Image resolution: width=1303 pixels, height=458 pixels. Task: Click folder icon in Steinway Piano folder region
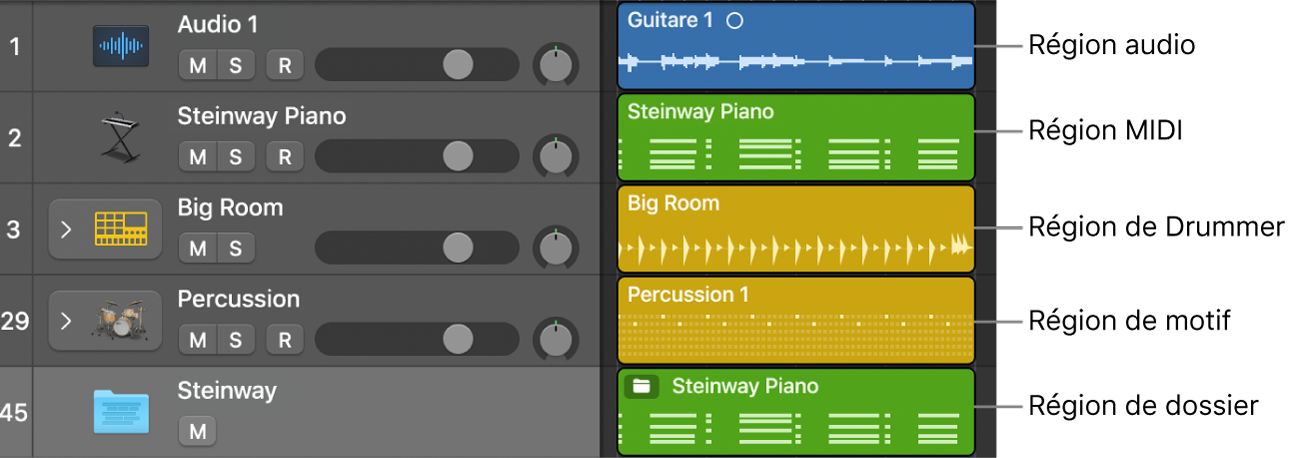click(x=641, y=387)
